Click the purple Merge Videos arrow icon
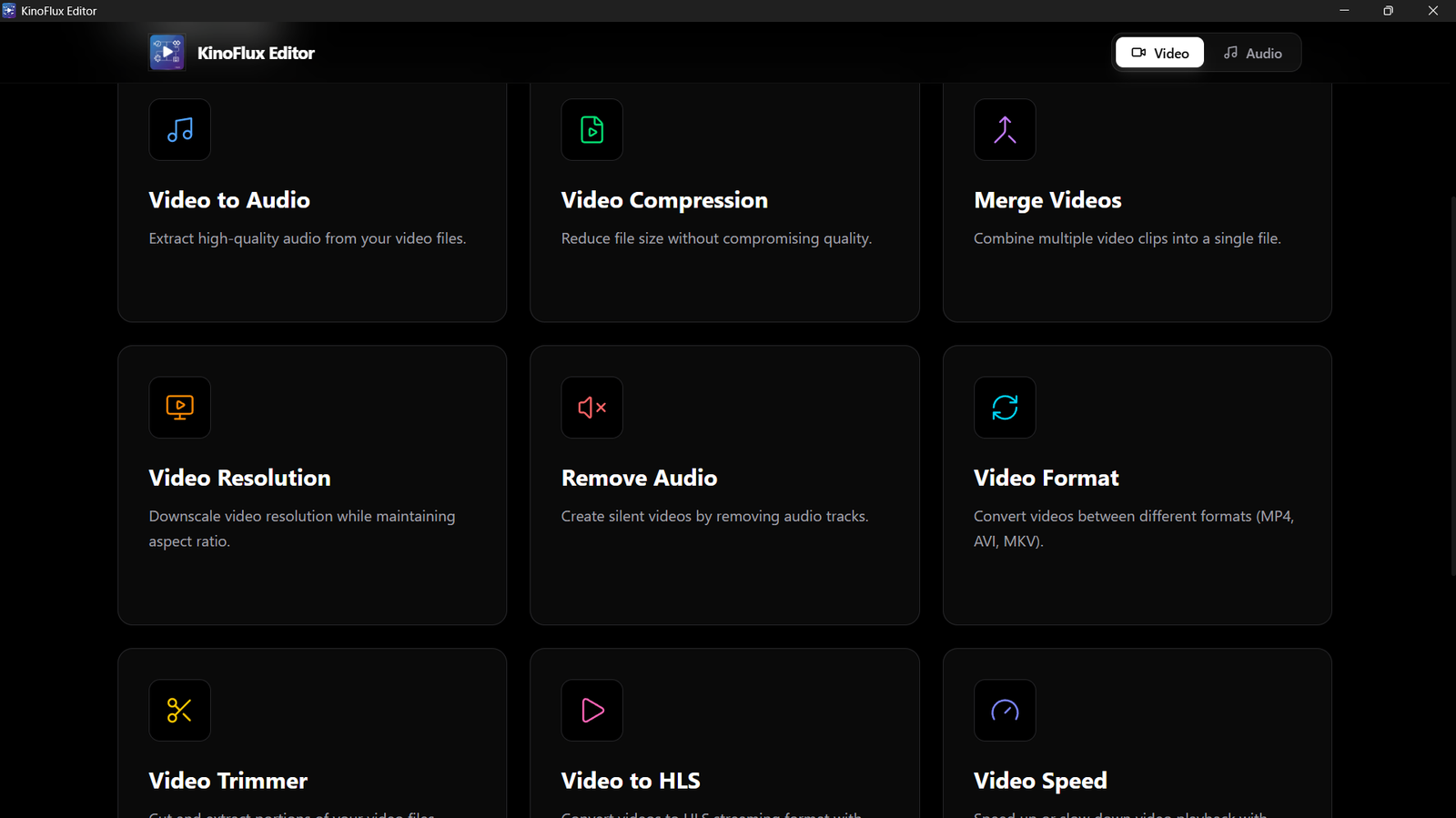 click(1005, 130)
